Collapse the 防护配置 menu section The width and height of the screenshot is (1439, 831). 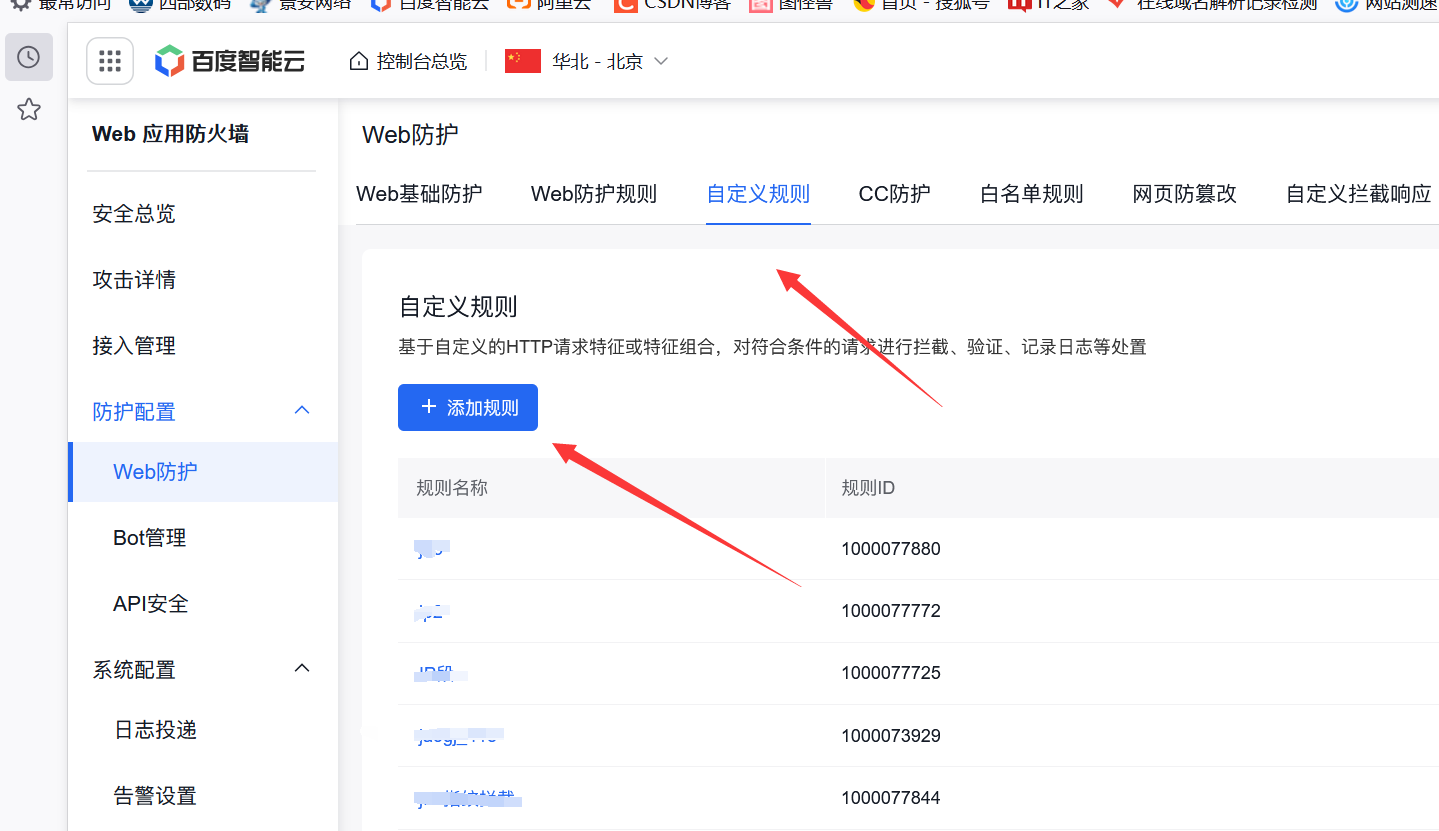(302, 411)
